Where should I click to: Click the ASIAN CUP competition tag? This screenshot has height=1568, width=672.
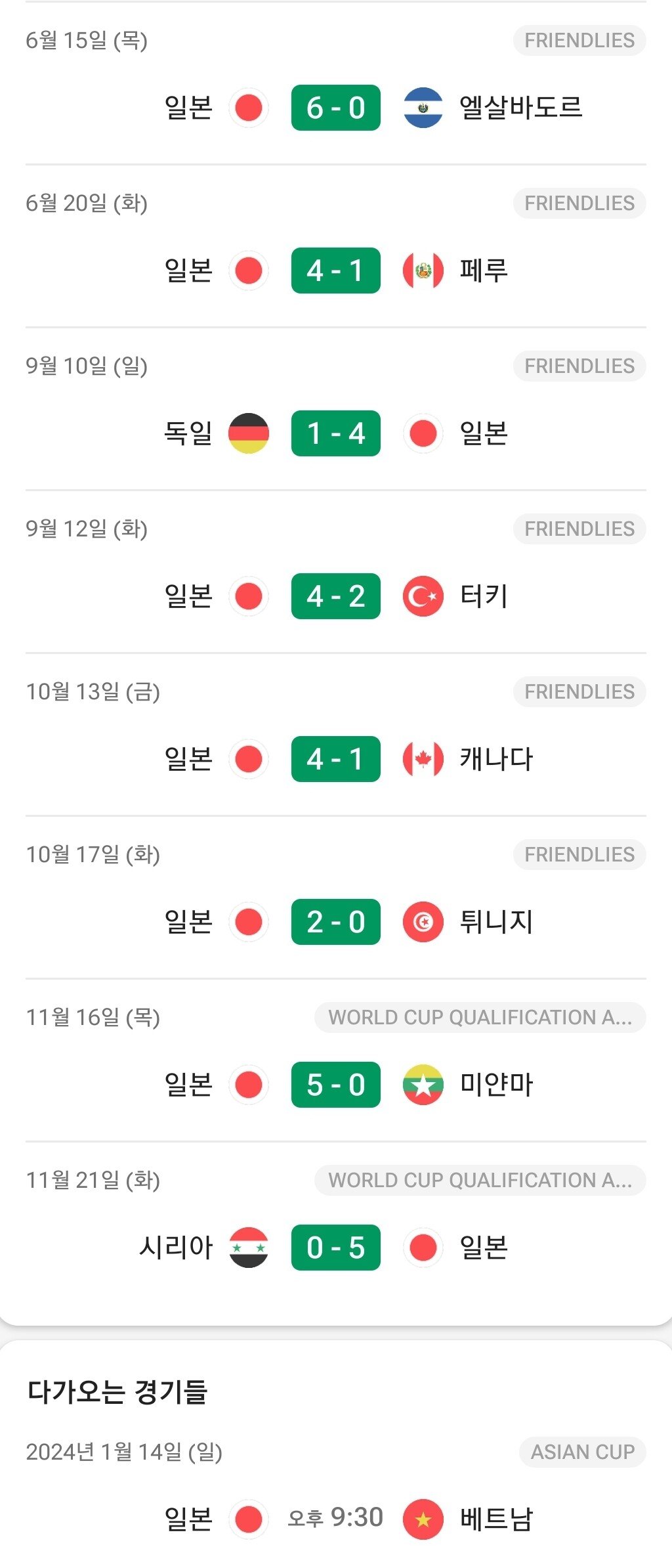click(583, 1452)
